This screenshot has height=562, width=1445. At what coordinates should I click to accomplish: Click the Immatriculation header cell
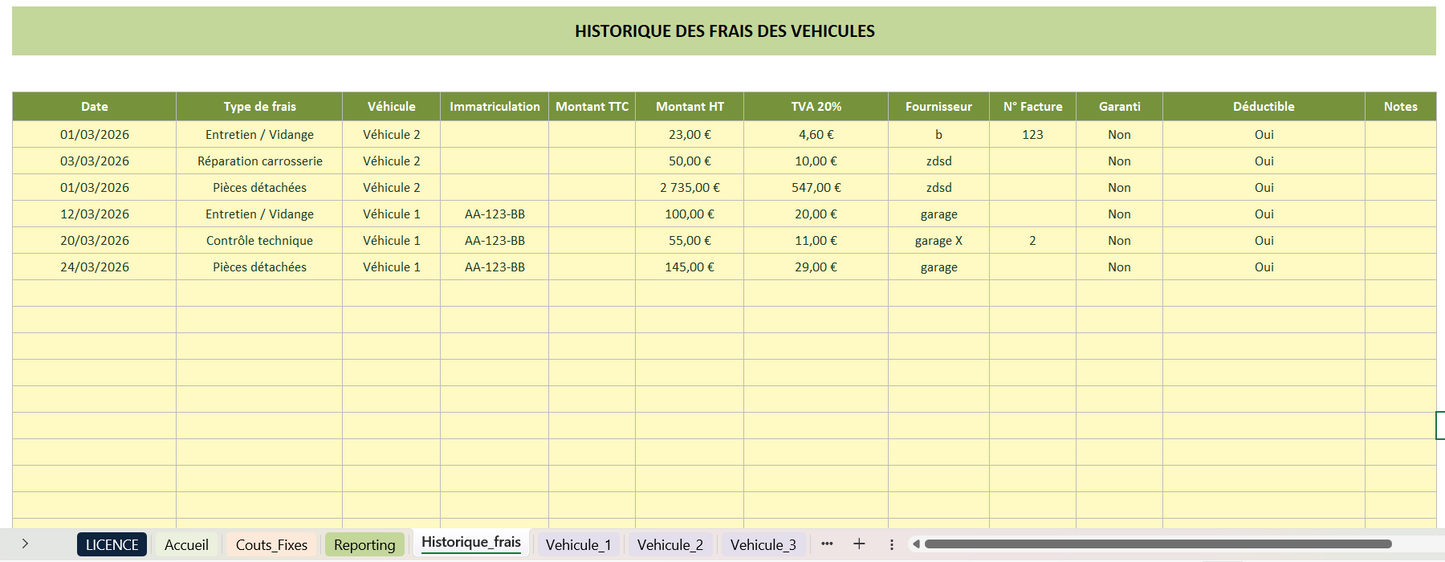point(495,106)
